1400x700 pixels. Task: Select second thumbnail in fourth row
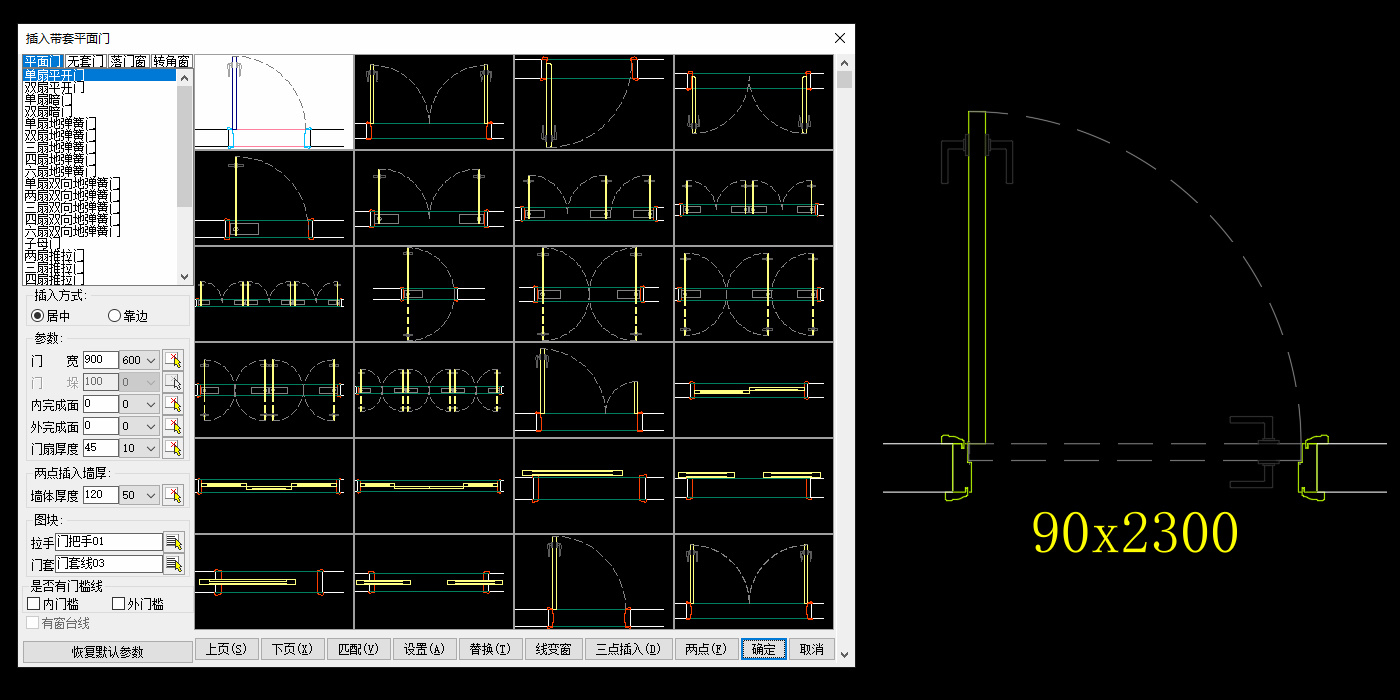click(434, 390)
